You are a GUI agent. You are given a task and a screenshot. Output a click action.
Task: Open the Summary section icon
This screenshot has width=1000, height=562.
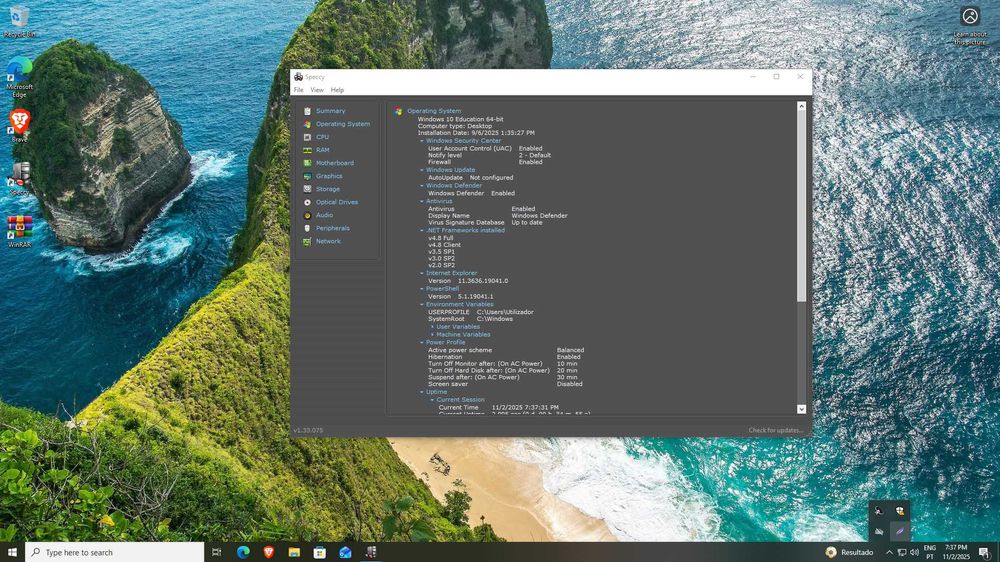[x=307, y=111]
